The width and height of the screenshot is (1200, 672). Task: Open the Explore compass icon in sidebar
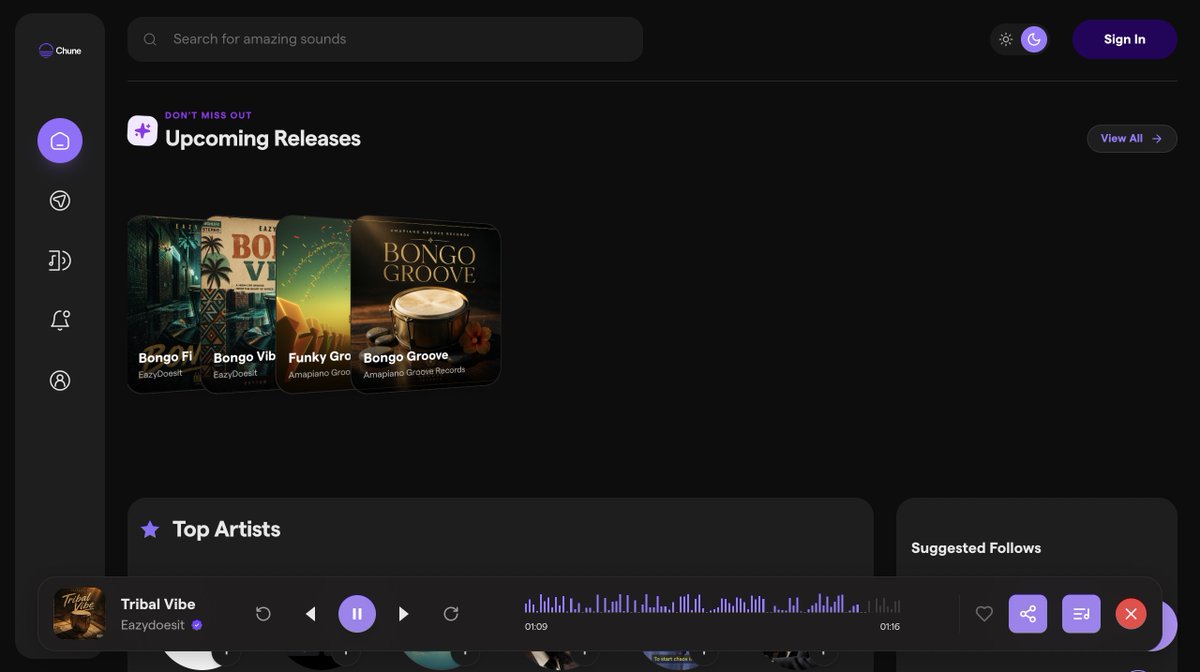tap(60, 201)
